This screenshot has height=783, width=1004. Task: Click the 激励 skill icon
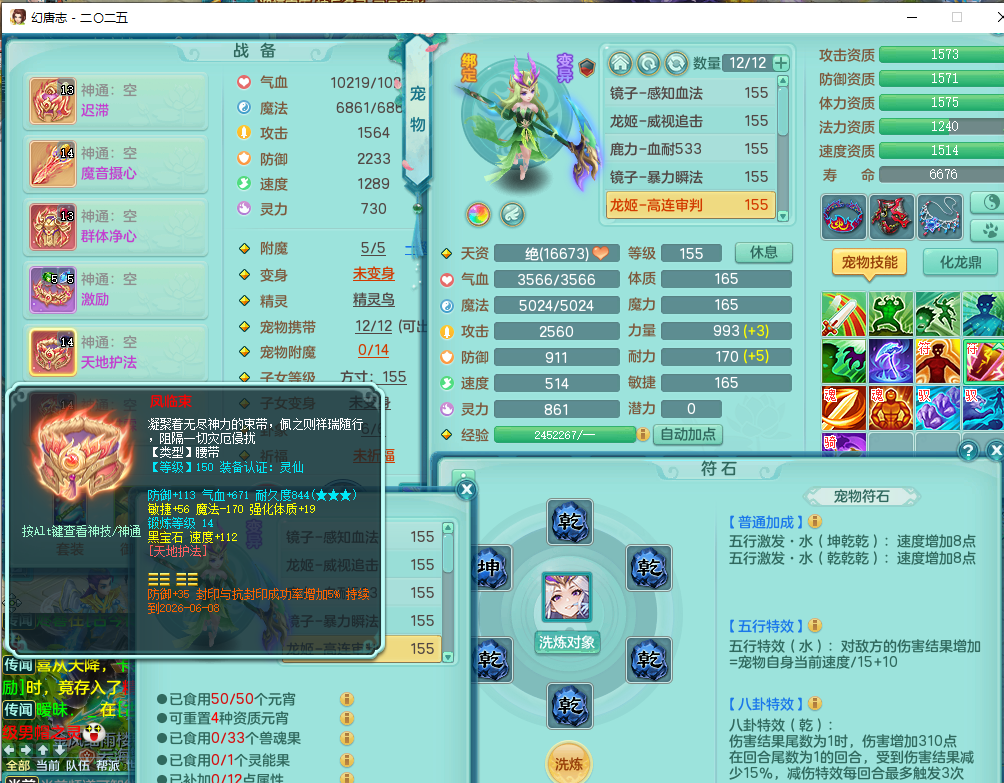(53, 289)
